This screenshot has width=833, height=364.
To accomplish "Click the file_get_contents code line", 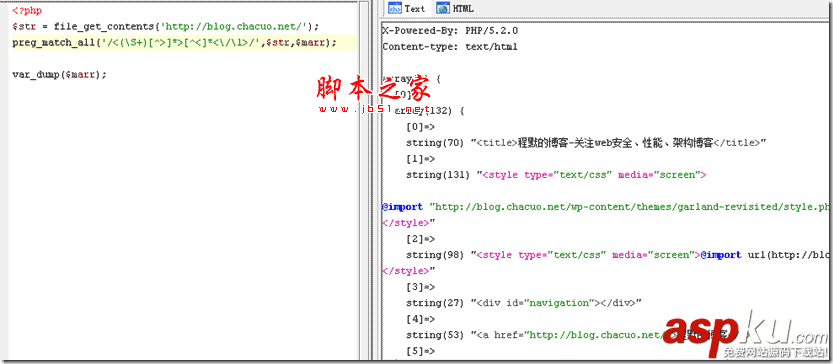I will [x=166, y=27].
